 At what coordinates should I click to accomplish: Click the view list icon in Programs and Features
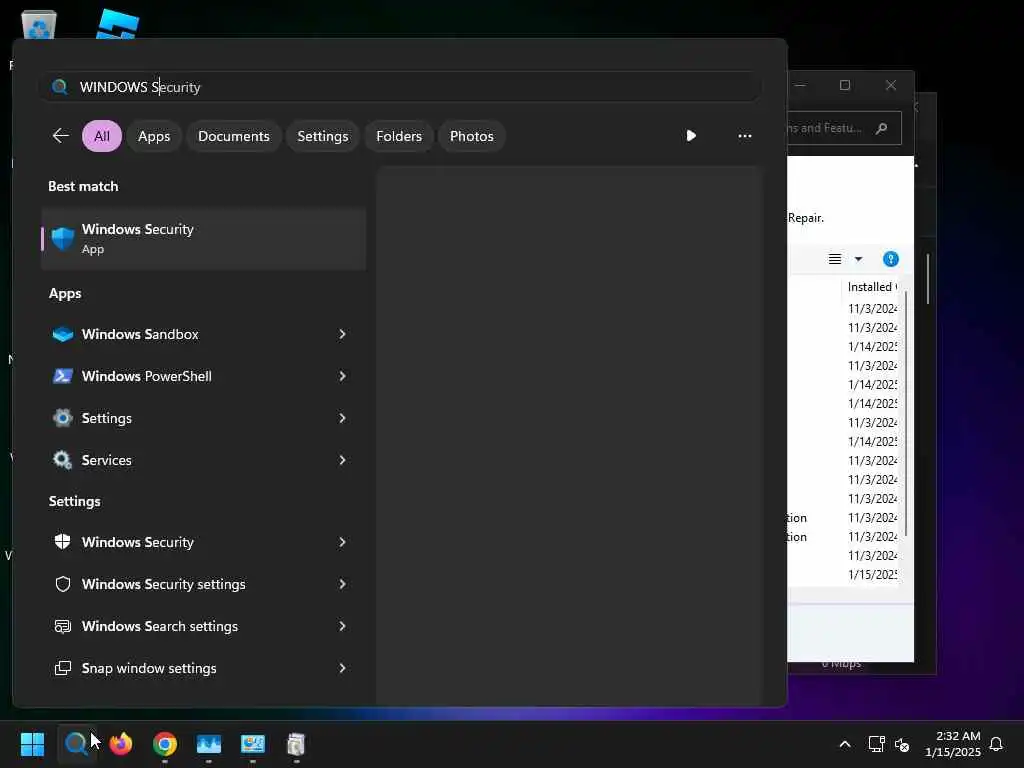click(835, 259)
